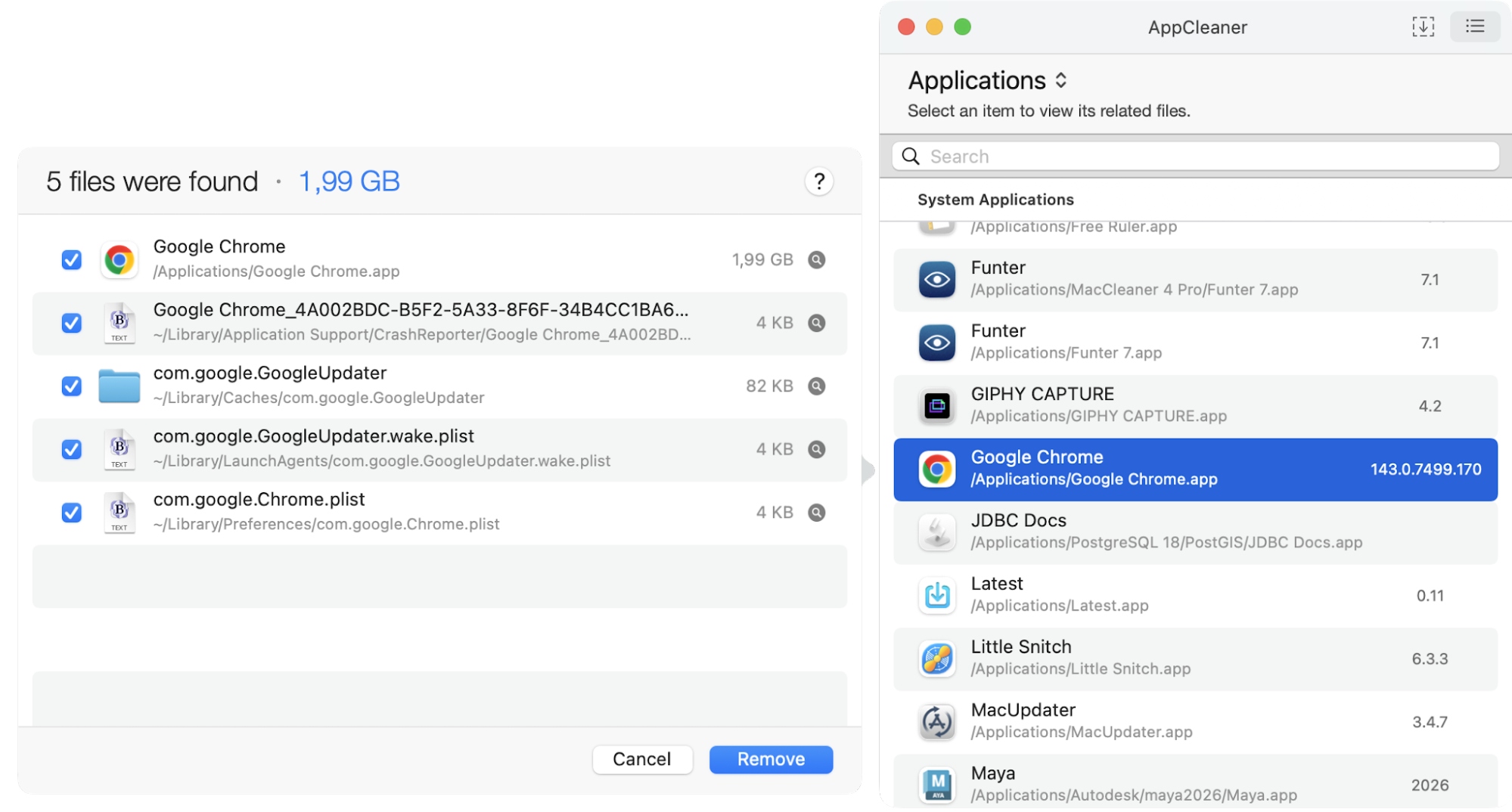
Task: Uncheck the com.google.Chrome.plist checkbox
Action: pos(72,513)
